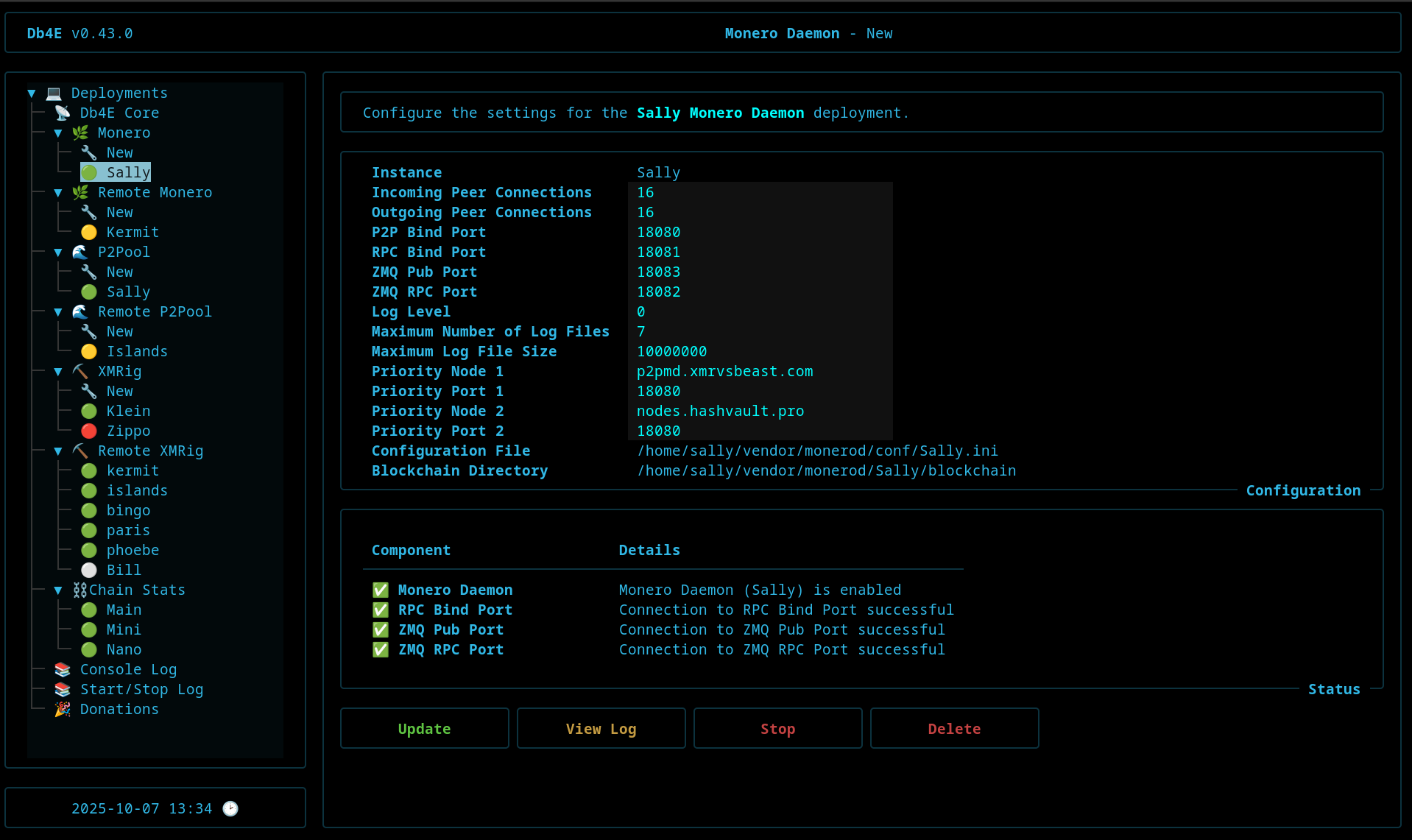The width and height of the screenshot is (1412, 840).
Task: Click the checkmark beside RPC Bind Port
Action: pyautogui.click(x=381, y=610)
